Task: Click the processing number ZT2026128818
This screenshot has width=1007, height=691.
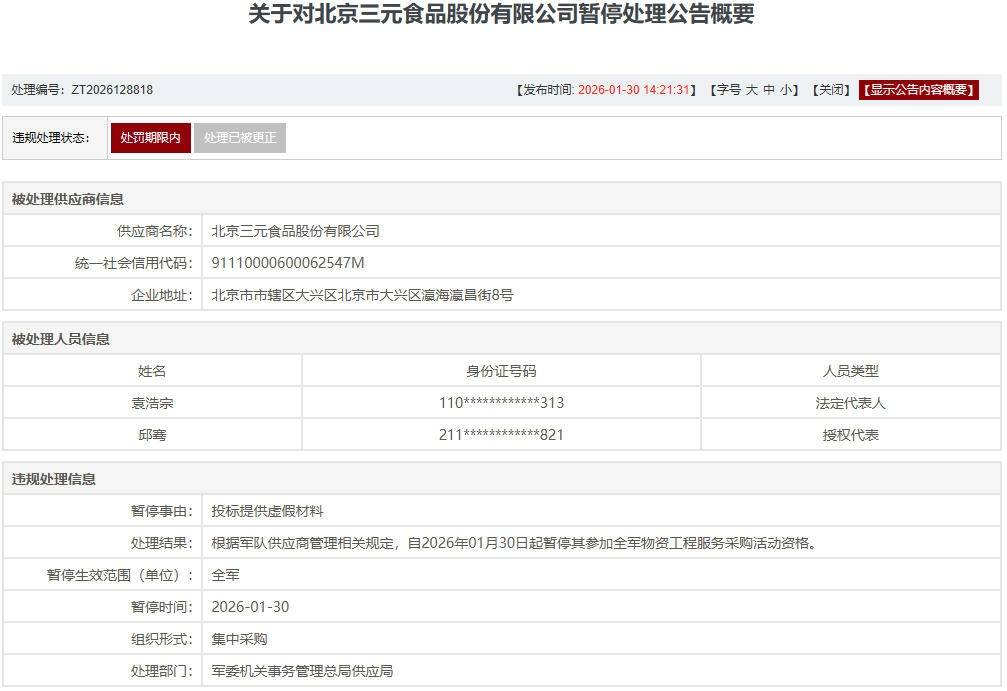Action: pyautogui.click(x=111, y=90)
